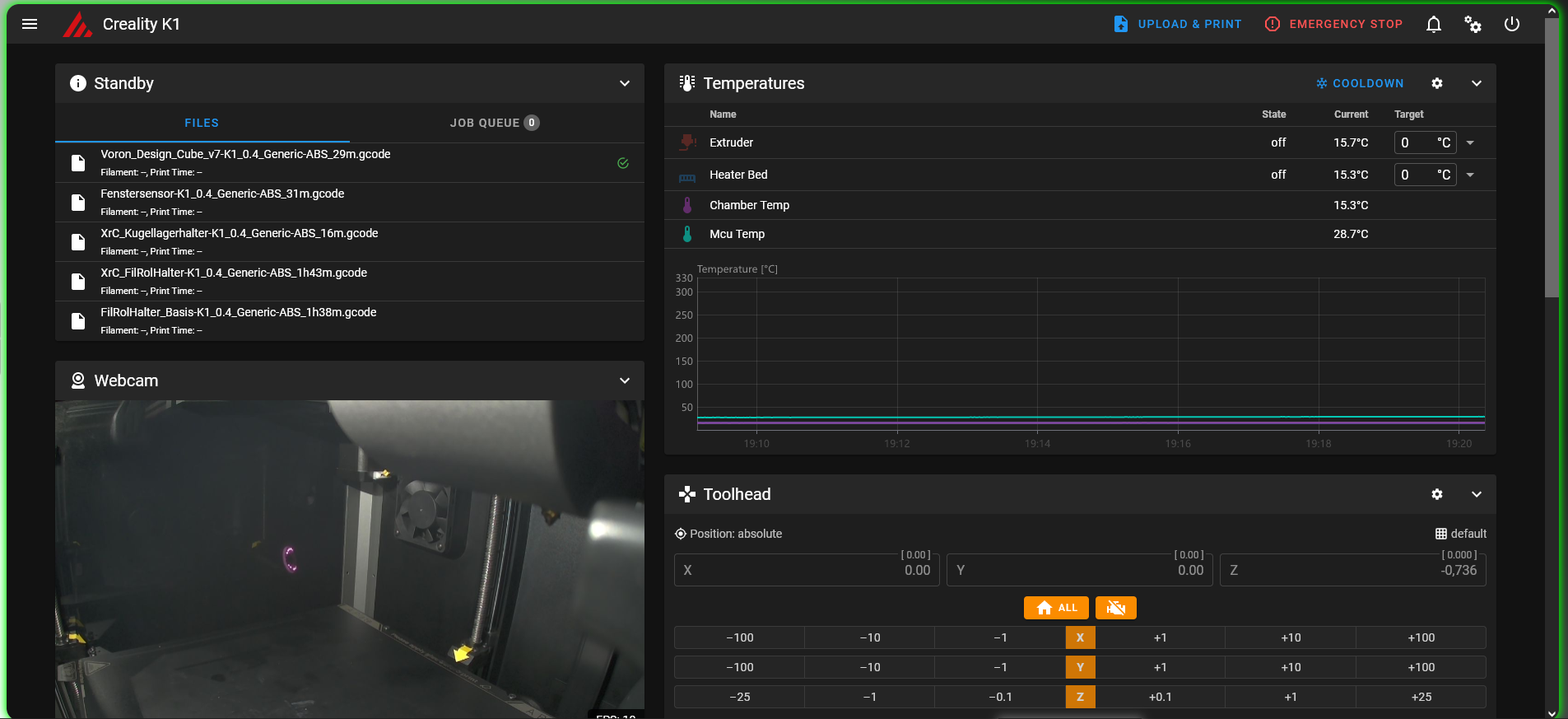Open Extruder target temperature preset dropdown

pyautogui.click(x=1470, y=142)
